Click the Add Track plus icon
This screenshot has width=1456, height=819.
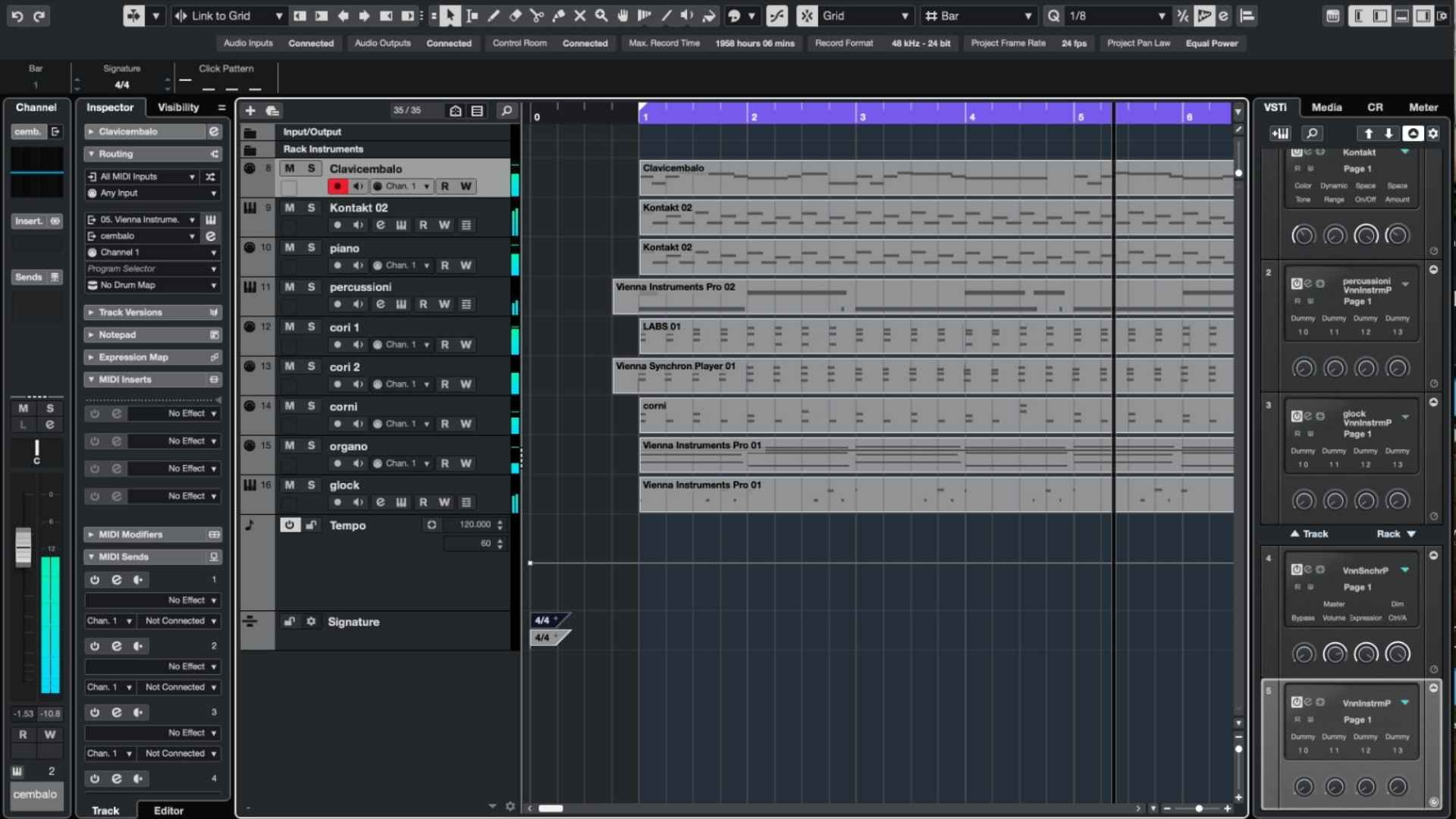(x=250, y=111)
